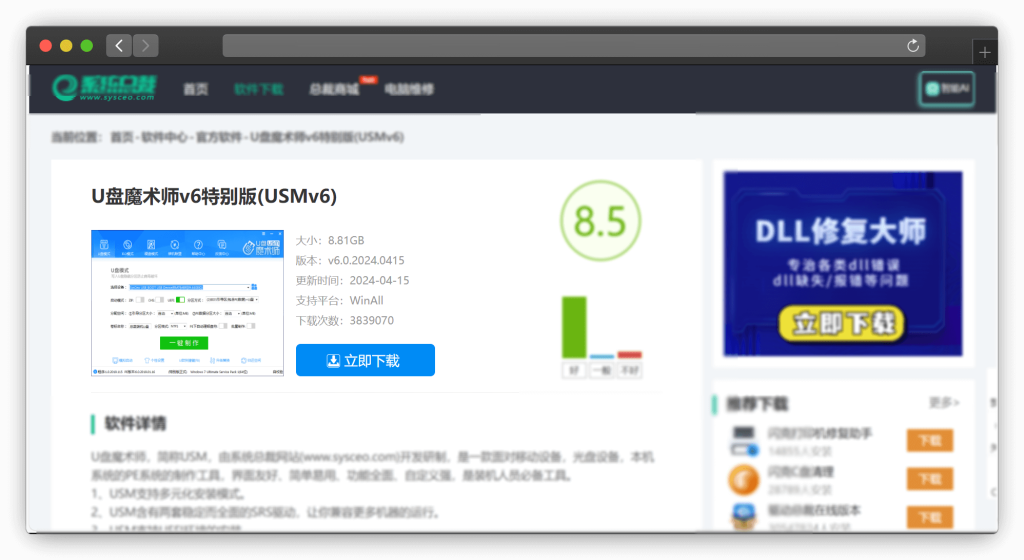This screenshot has height=560, width=1024.
Task: Vote 好 under the rating bars
Action: (x=574, y=371)
